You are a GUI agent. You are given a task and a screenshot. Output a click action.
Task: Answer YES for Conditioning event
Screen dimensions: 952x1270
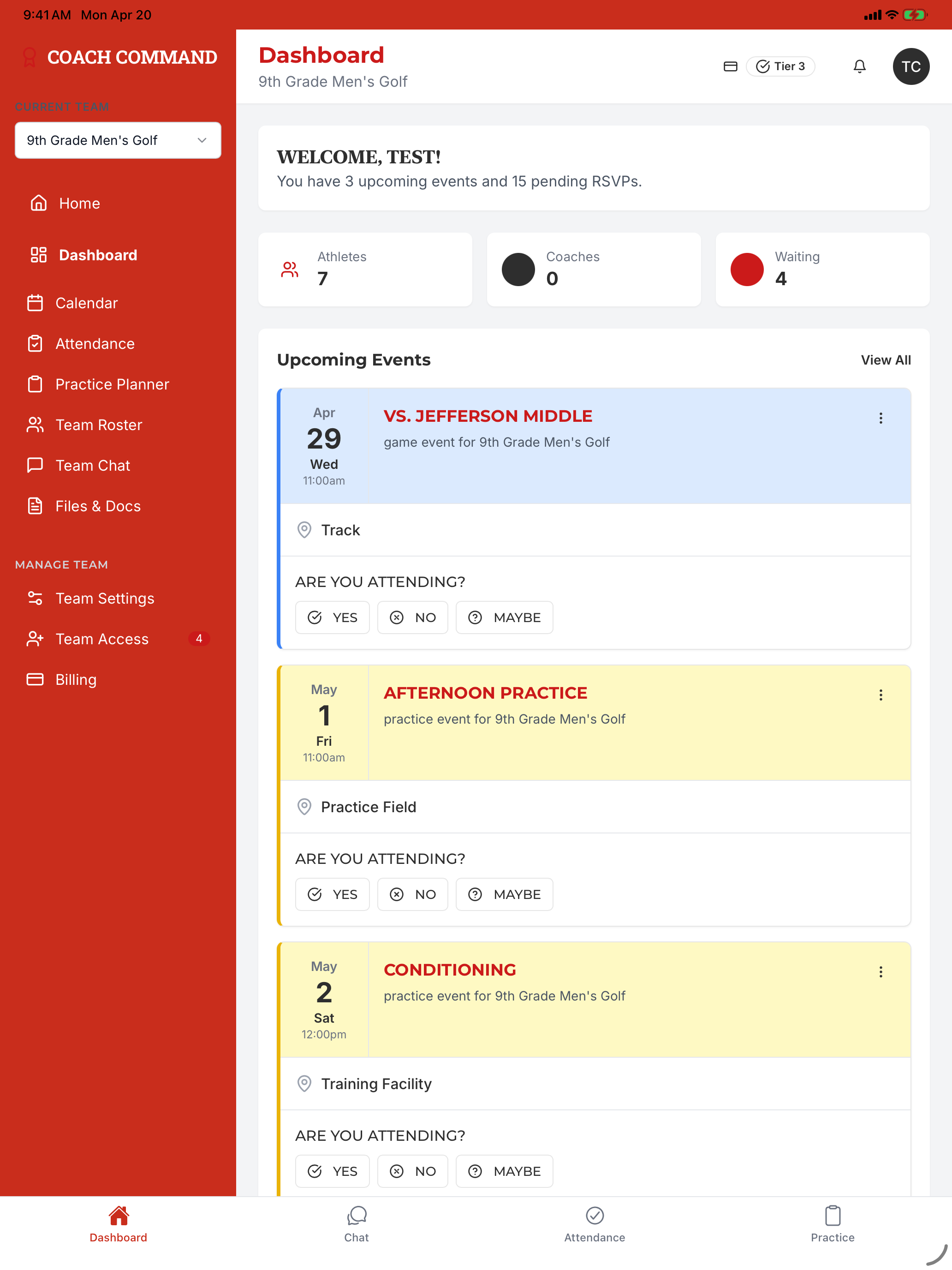click(x=332, y=1171)
